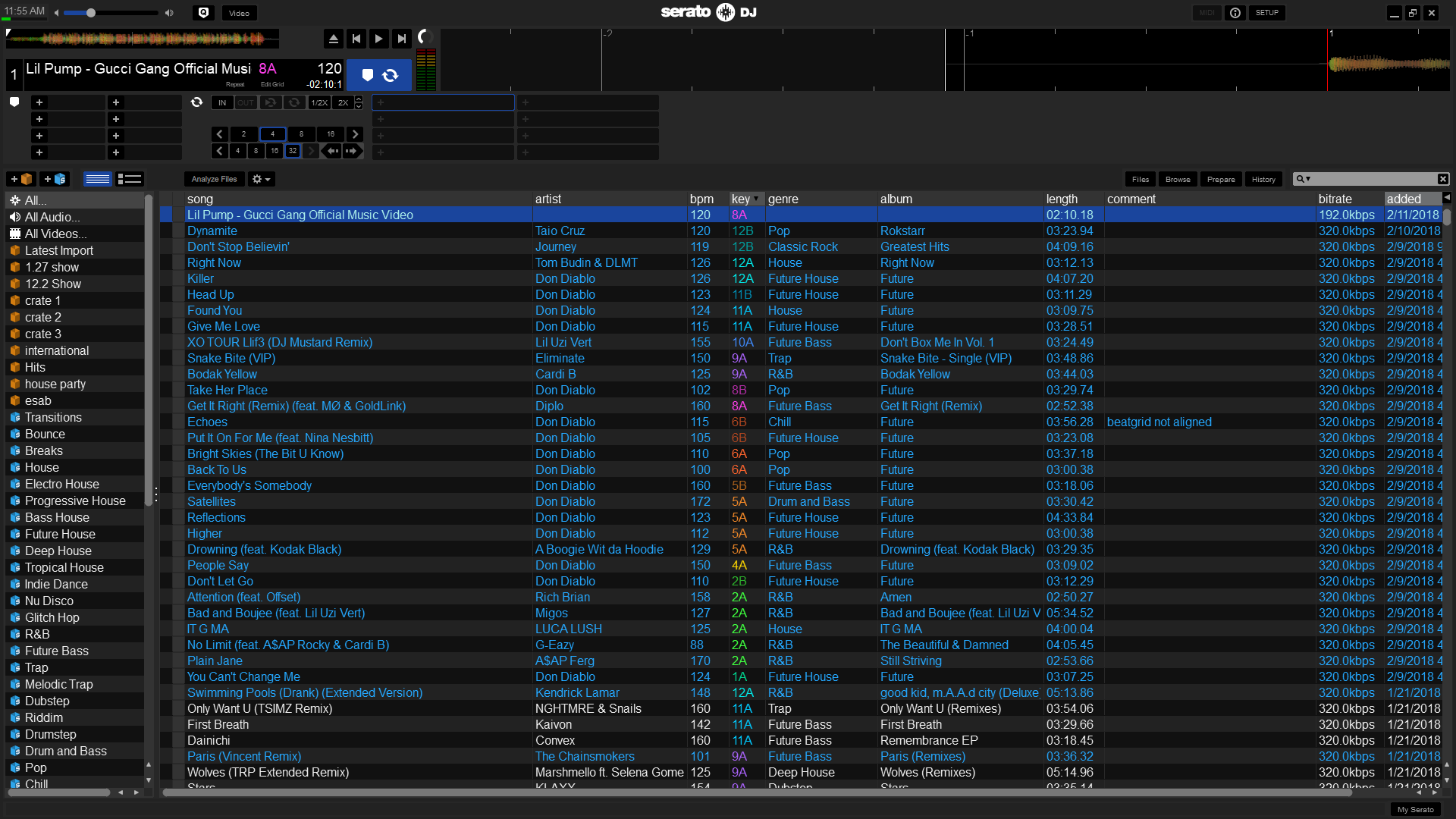The height and width of the screenshot is (819, 1456).
Task: Click the key column sort arrow
Action: 755,199
